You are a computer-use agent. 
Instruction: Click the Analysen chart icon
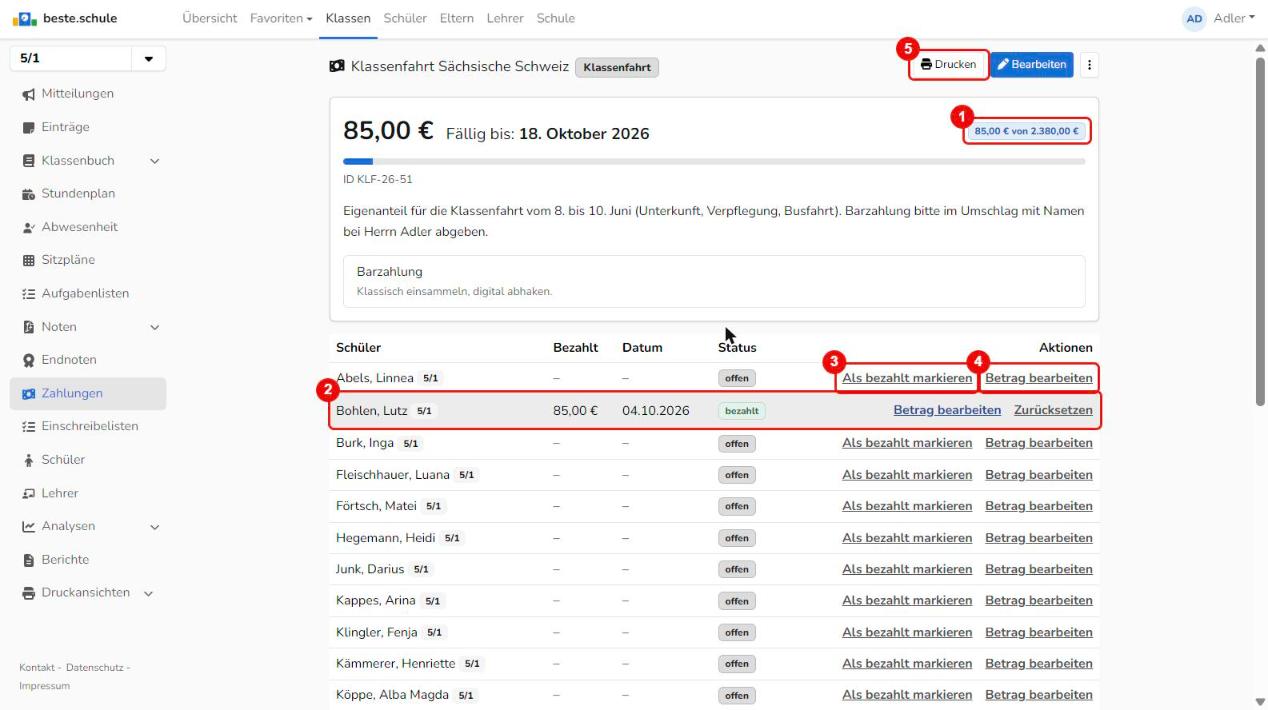click(x=27, y=526)
